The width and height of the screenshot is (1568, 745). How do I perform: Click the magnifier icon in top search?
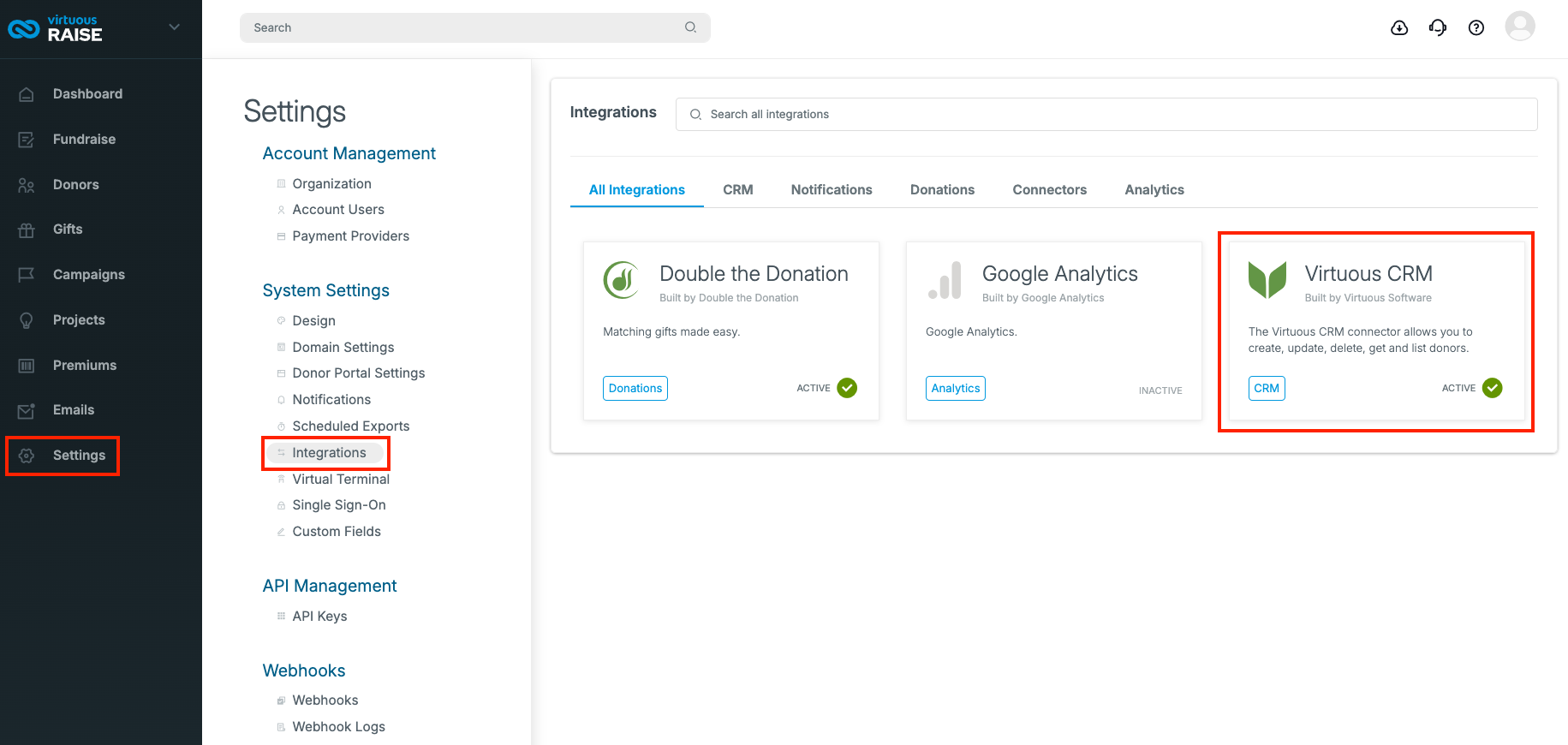(690, 27)
